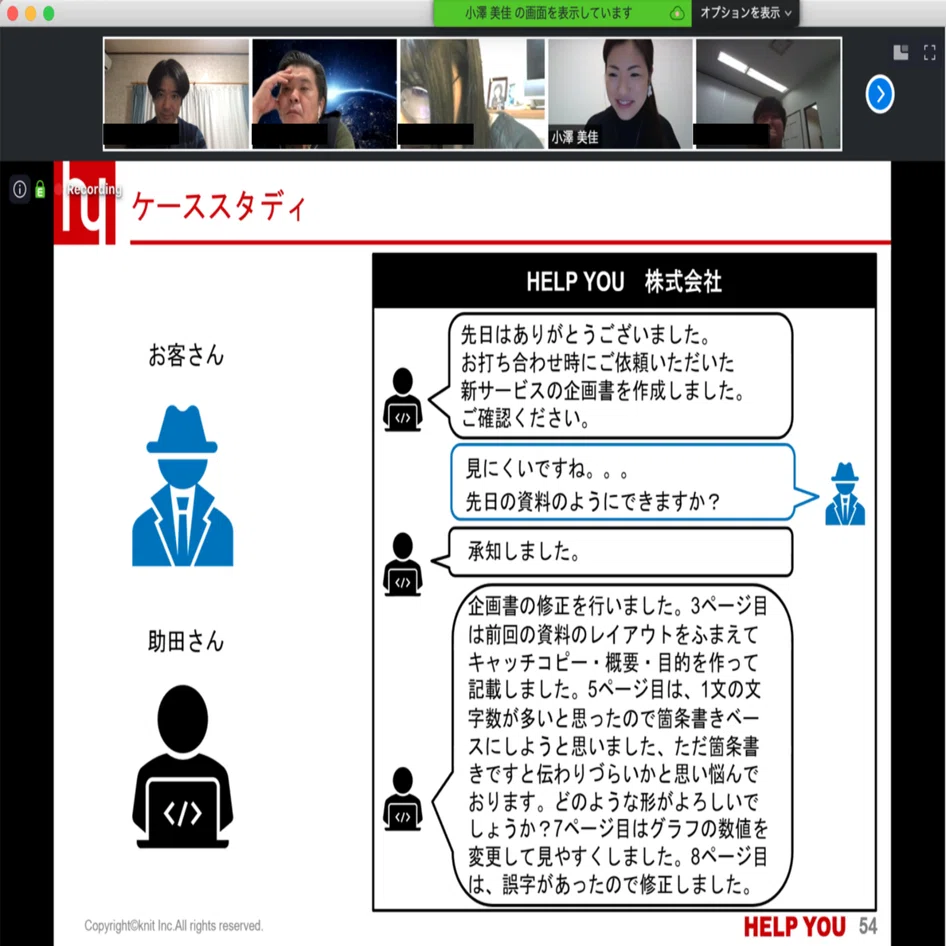Click the red hy logo on slide
Screen dimensions: 946x946
pyautogui.click(x=84, y=203)
